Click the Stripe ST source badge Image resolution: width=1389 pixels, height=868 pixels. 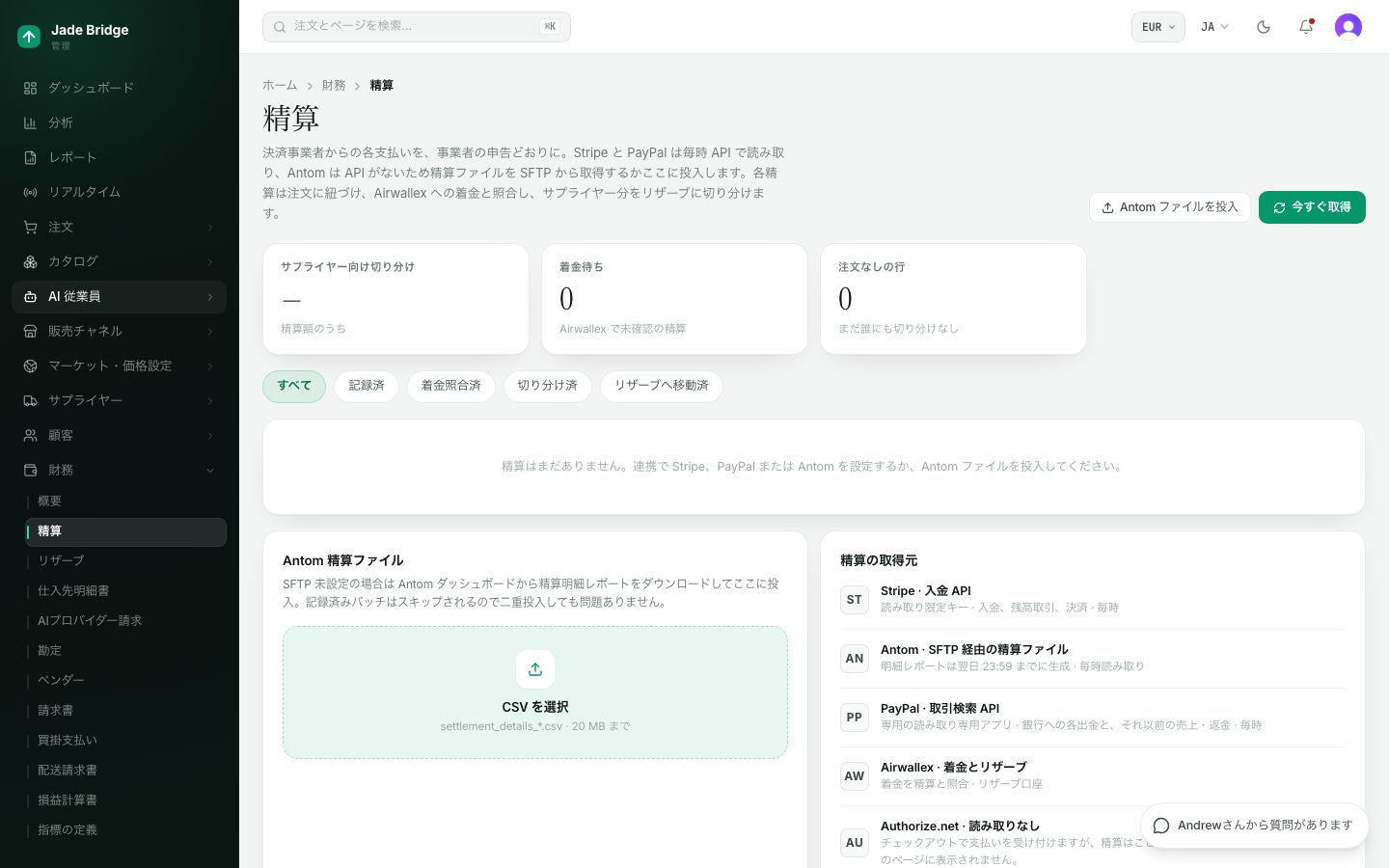click(855, 600)
